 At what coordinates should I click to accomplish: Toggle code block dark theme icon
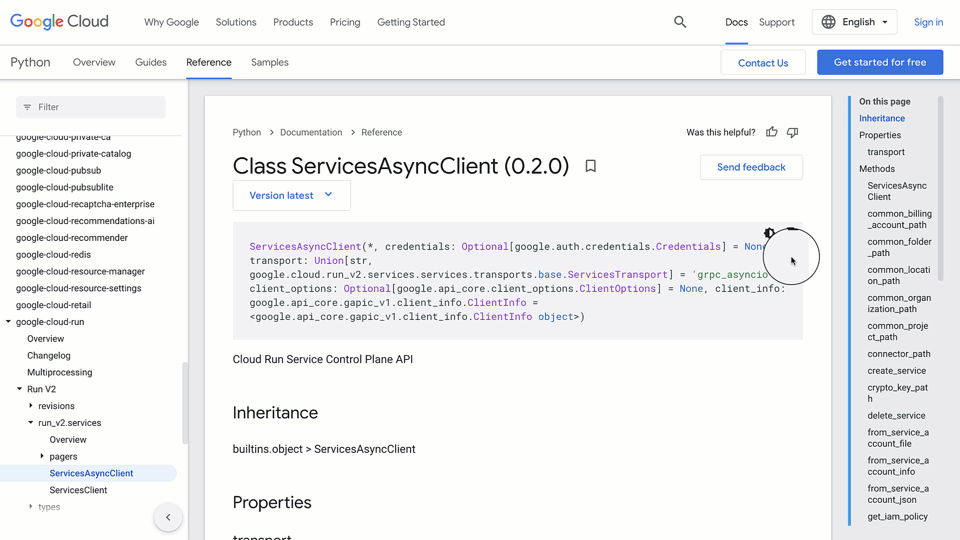[x=769, y=233]
